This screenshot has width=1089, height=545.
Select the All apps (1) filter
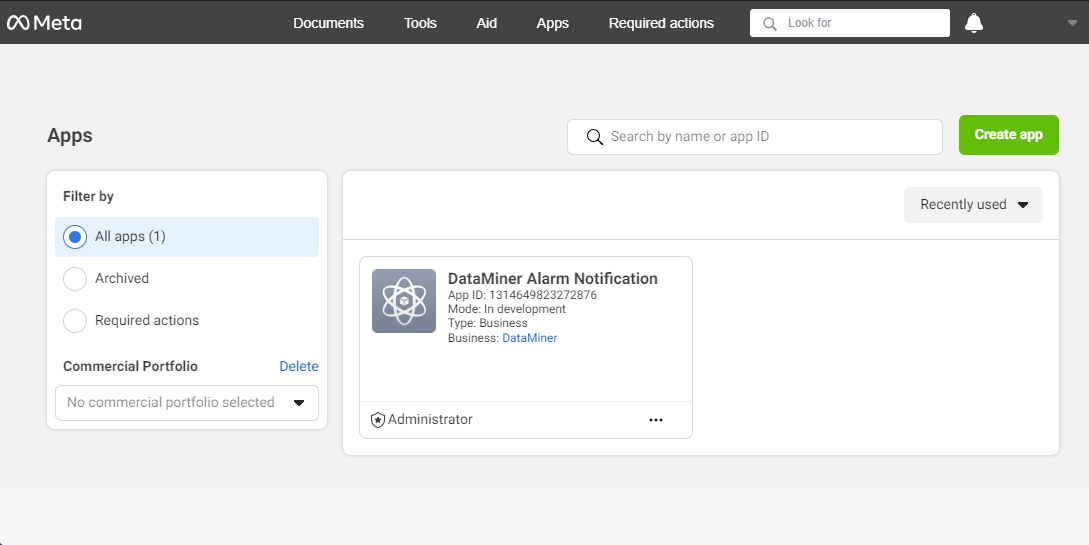pos(187,237)
